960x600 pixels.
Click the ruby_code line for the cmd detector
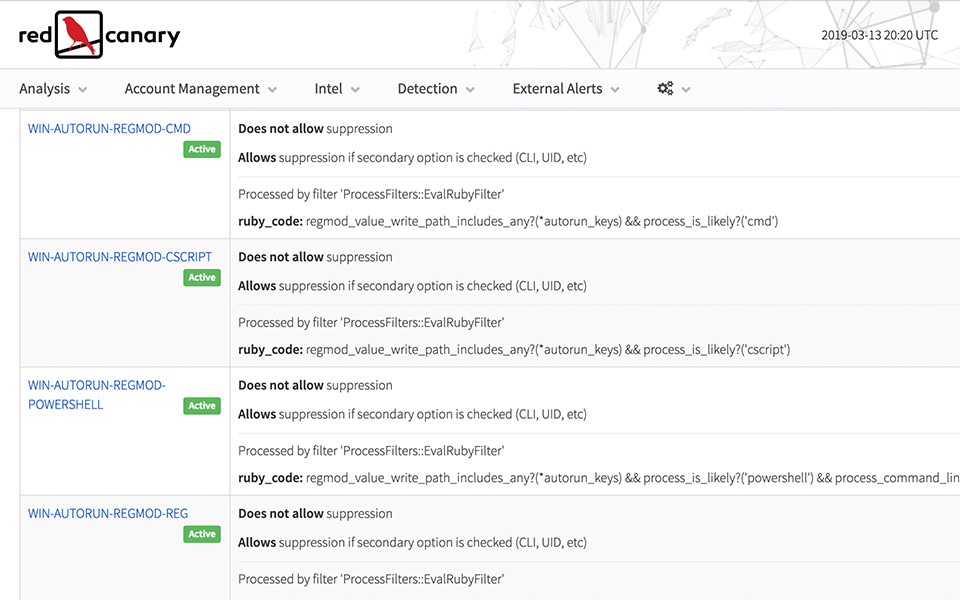pyautogui.click(x=508, y=221)
